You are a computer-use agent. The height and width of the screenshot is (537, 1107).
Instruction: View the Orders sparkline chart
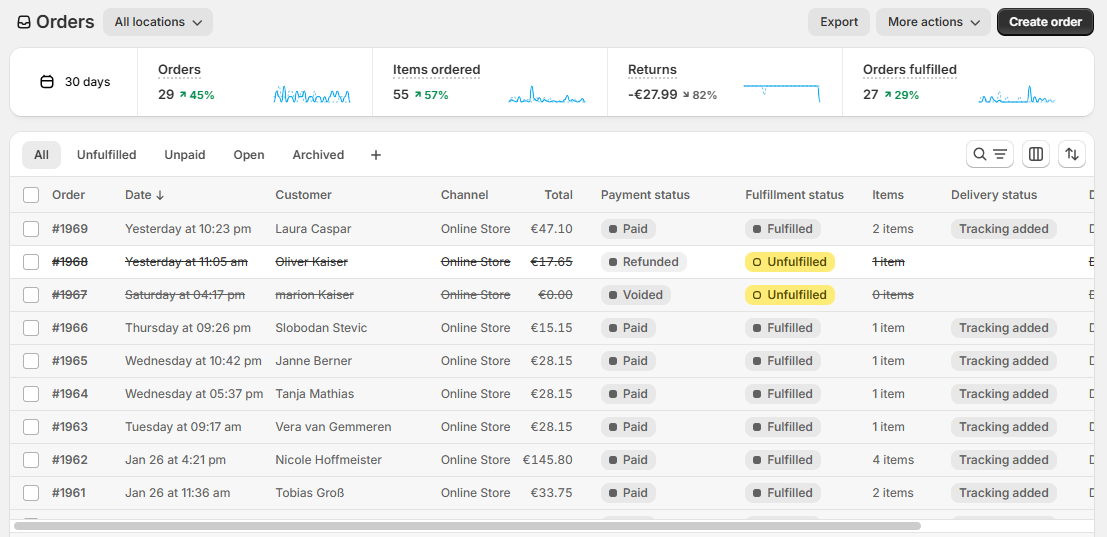point(311,95)
